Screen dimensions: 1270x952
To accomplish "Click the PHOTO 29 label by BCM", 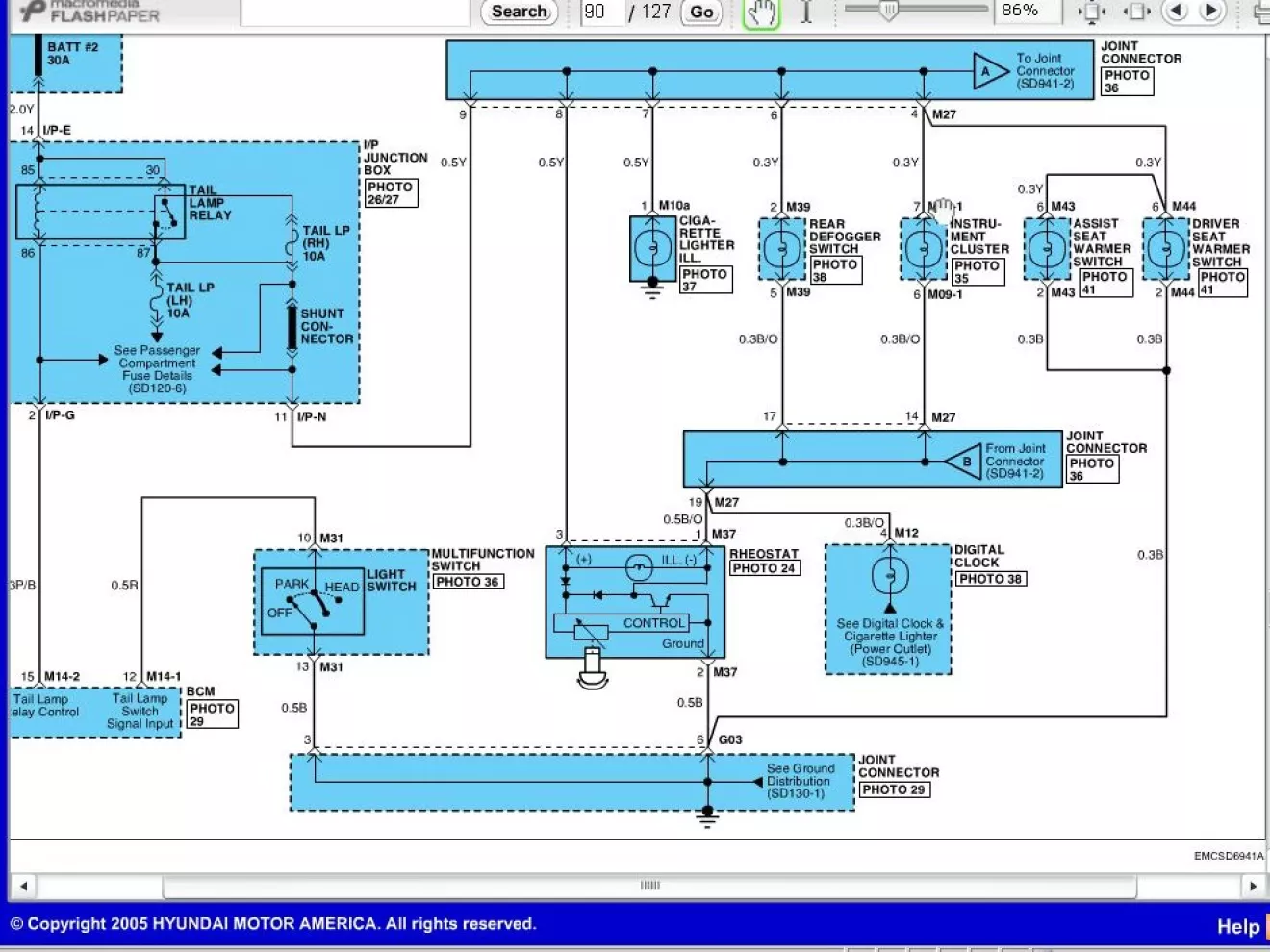I will [x=213, y=714].
